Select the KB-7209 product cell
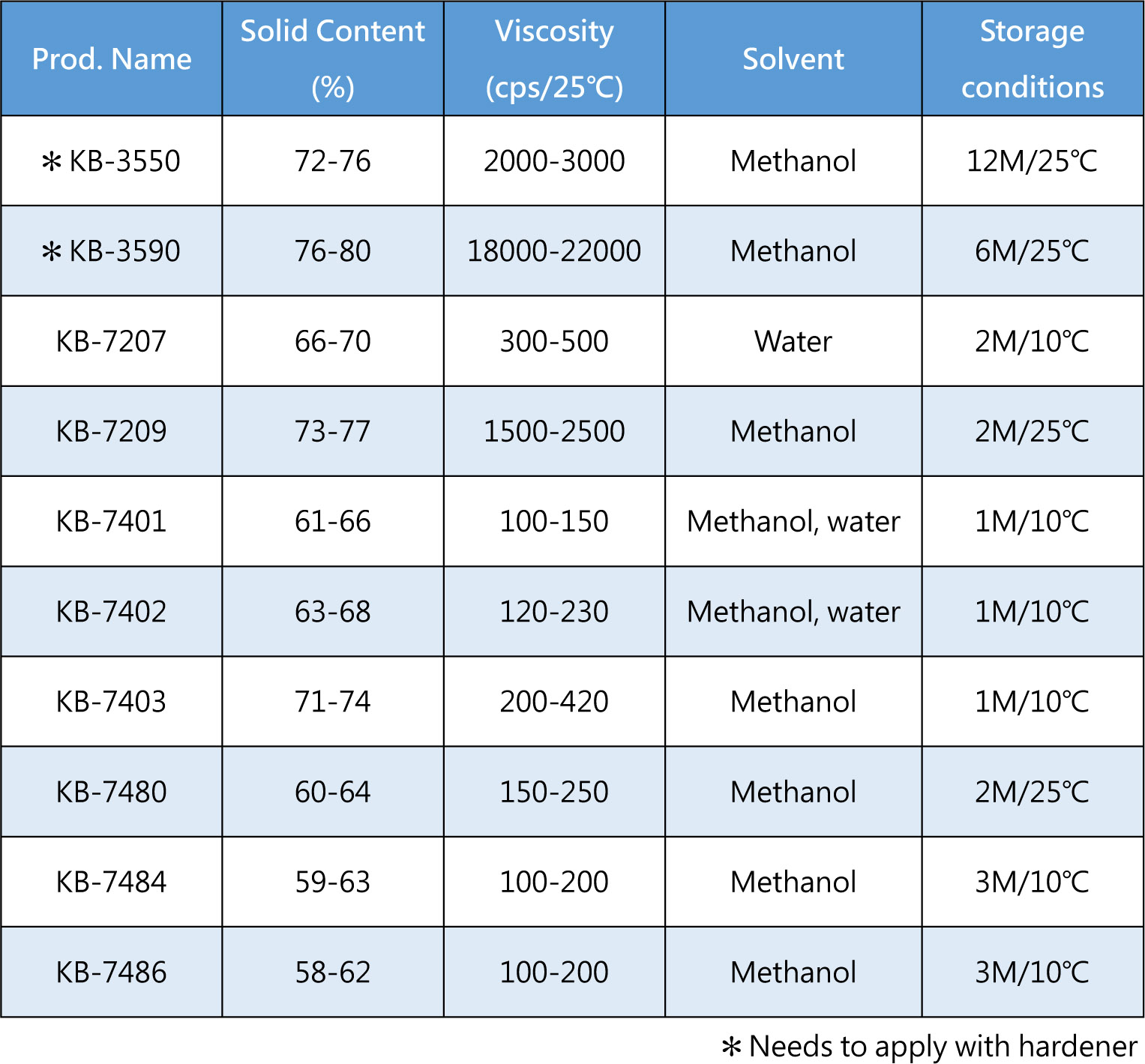The height and width of the screenshot is (1064, 1145). point(112,431)
